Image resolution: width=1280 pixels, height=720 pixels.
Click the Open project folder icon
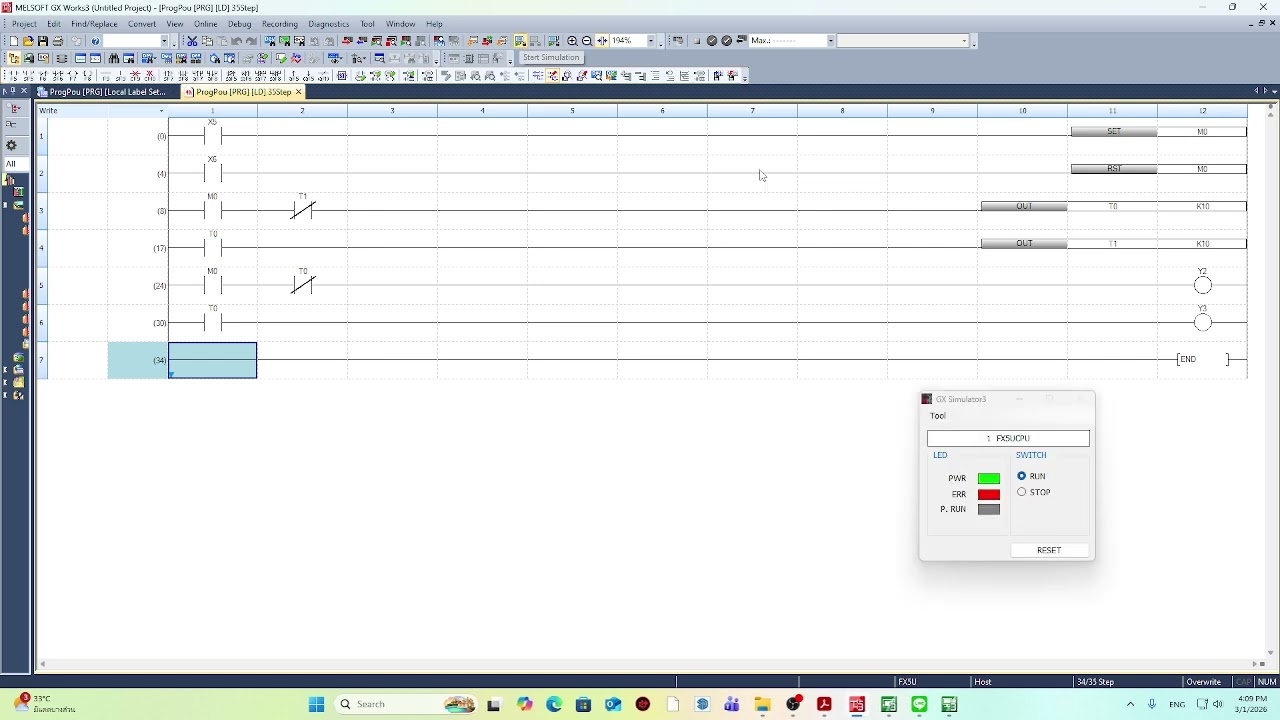click(x=28, y=41)
